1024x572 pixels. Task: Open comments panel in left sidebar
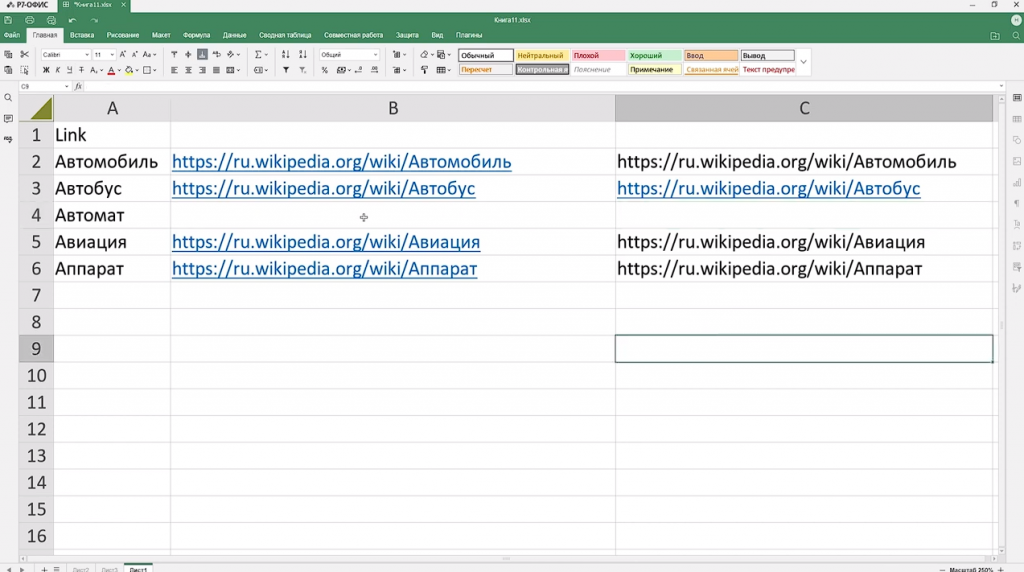8,118
